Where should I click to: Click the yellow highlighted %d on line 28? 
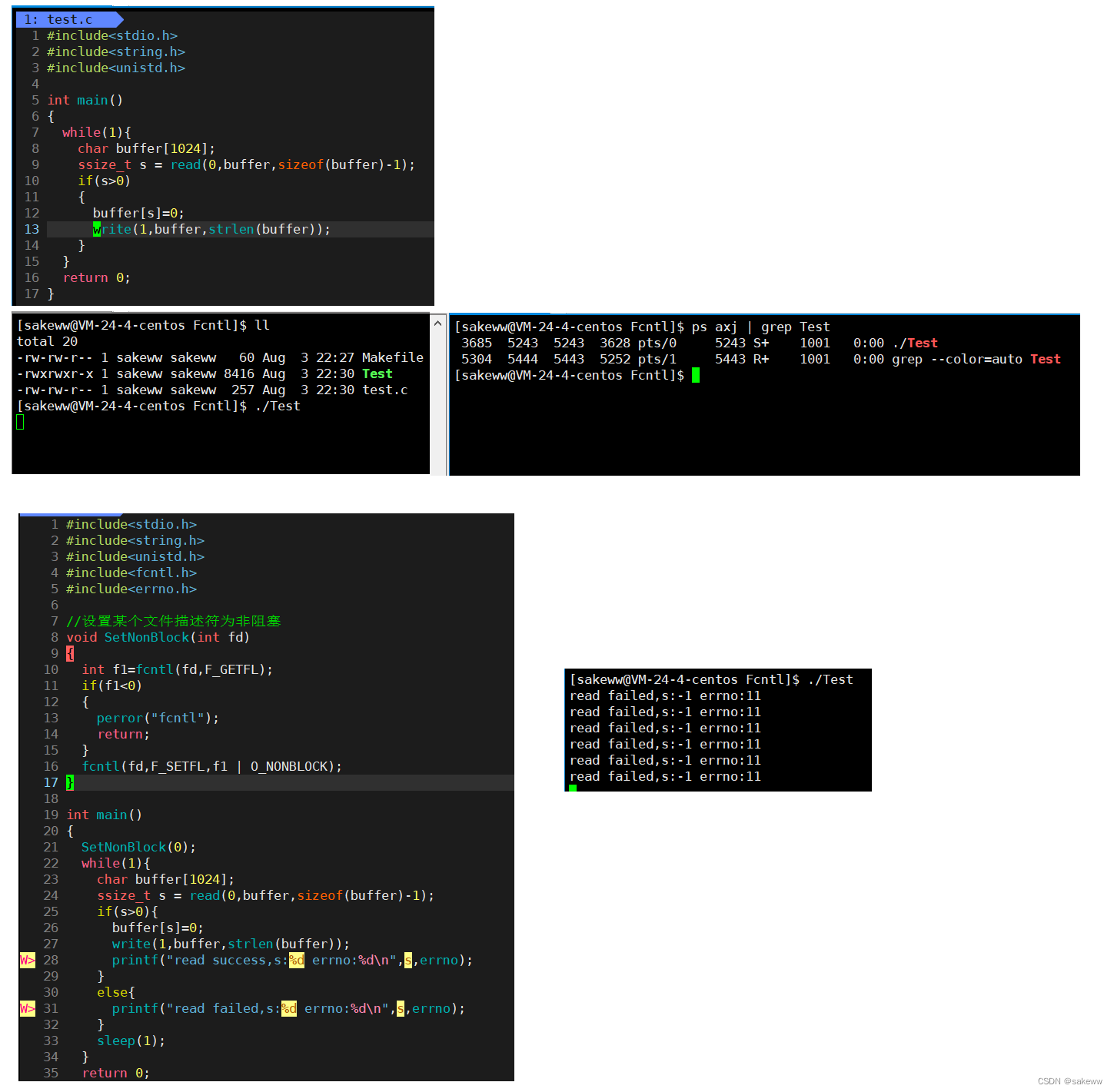[297, 960]
